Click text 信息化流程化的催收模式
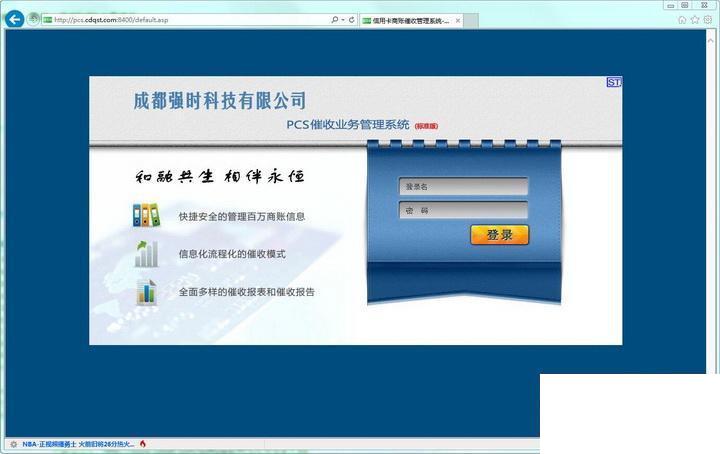 pos(232,254)
